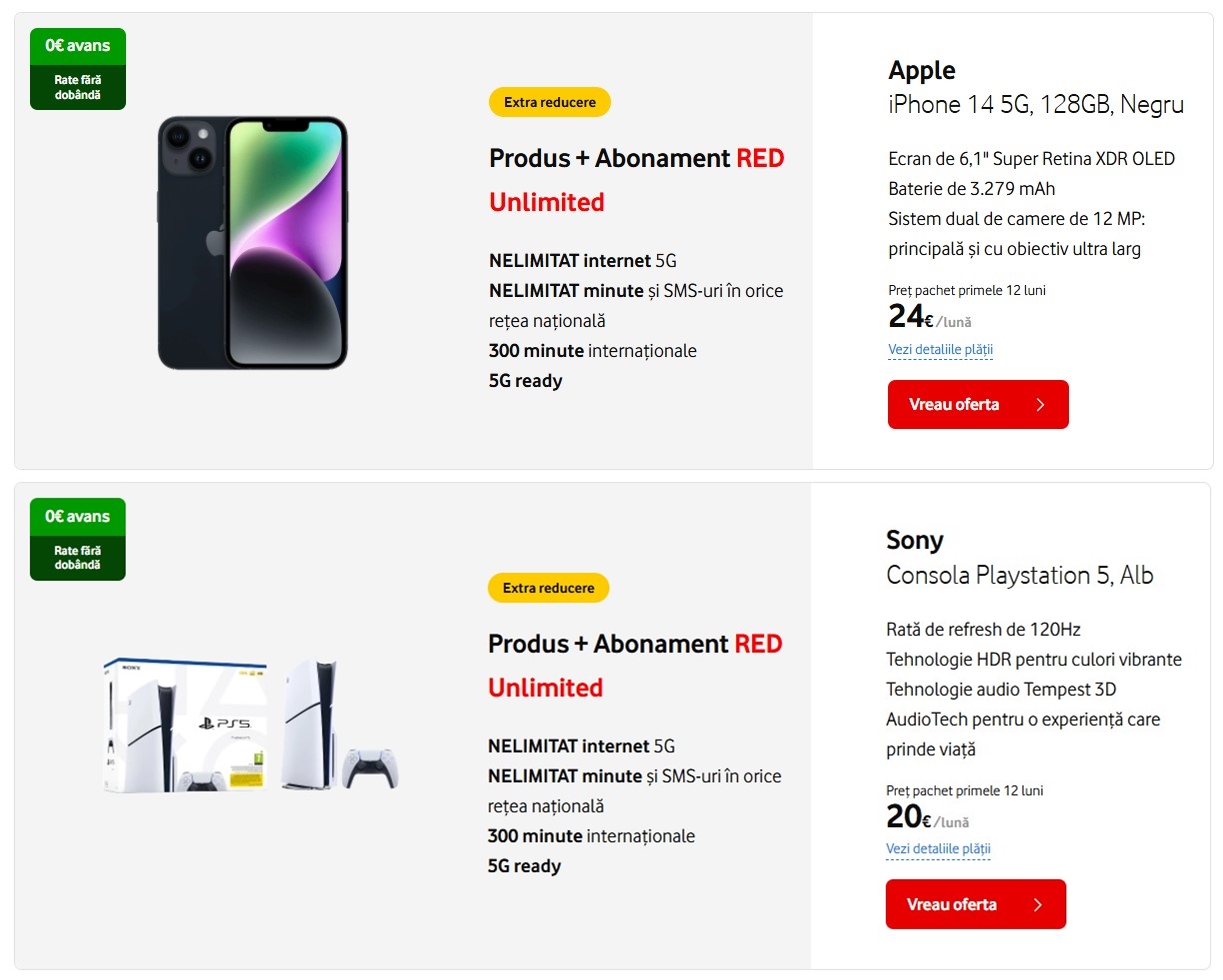Click '0€ avans' badge on PlayStation card
This screenshot has height=980, width=1223.
pos(78,517)
